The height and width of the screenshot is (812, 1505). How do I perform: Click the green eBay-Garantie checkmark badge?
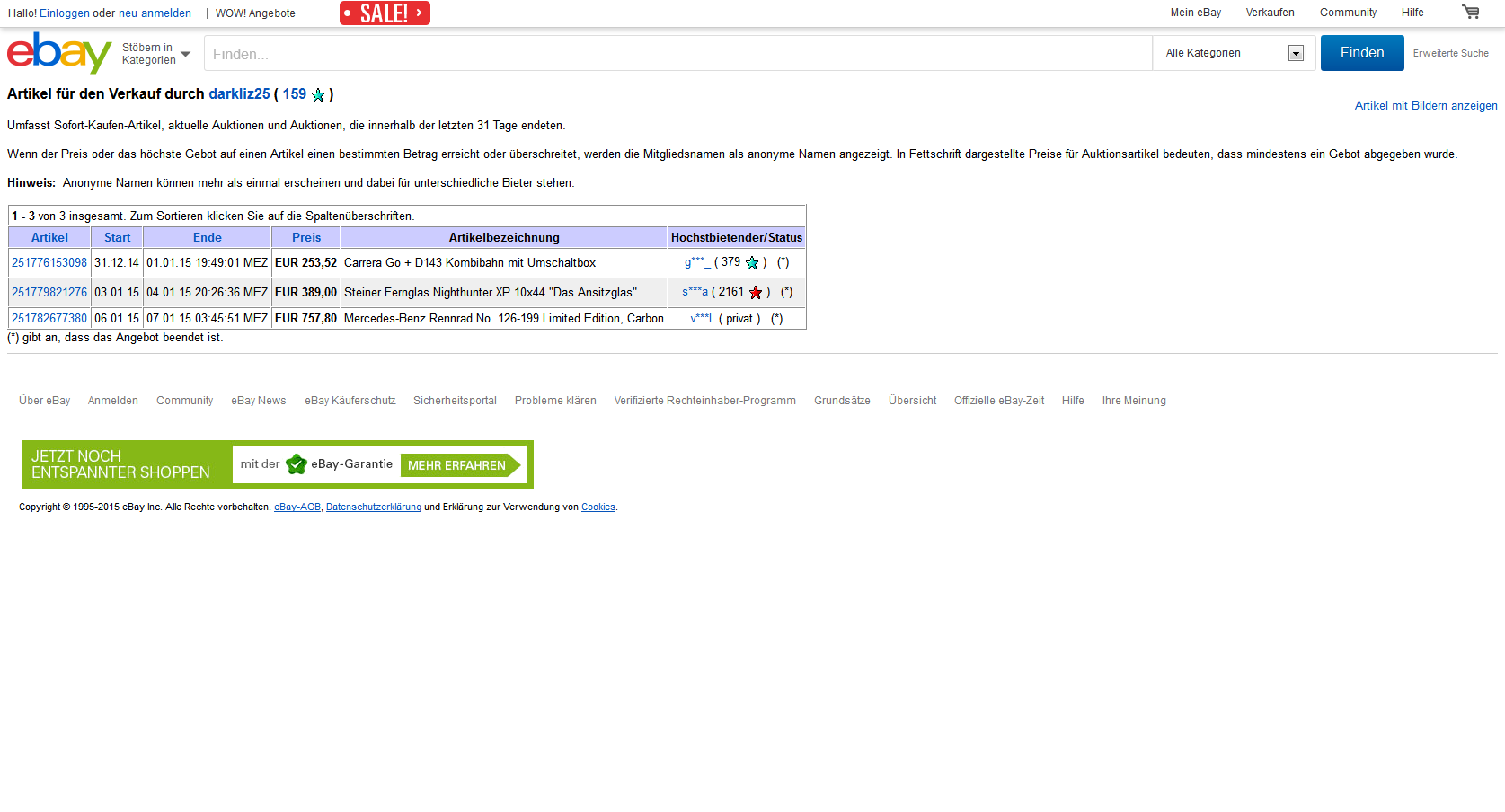pyautogui.click(x=296, y=464)
